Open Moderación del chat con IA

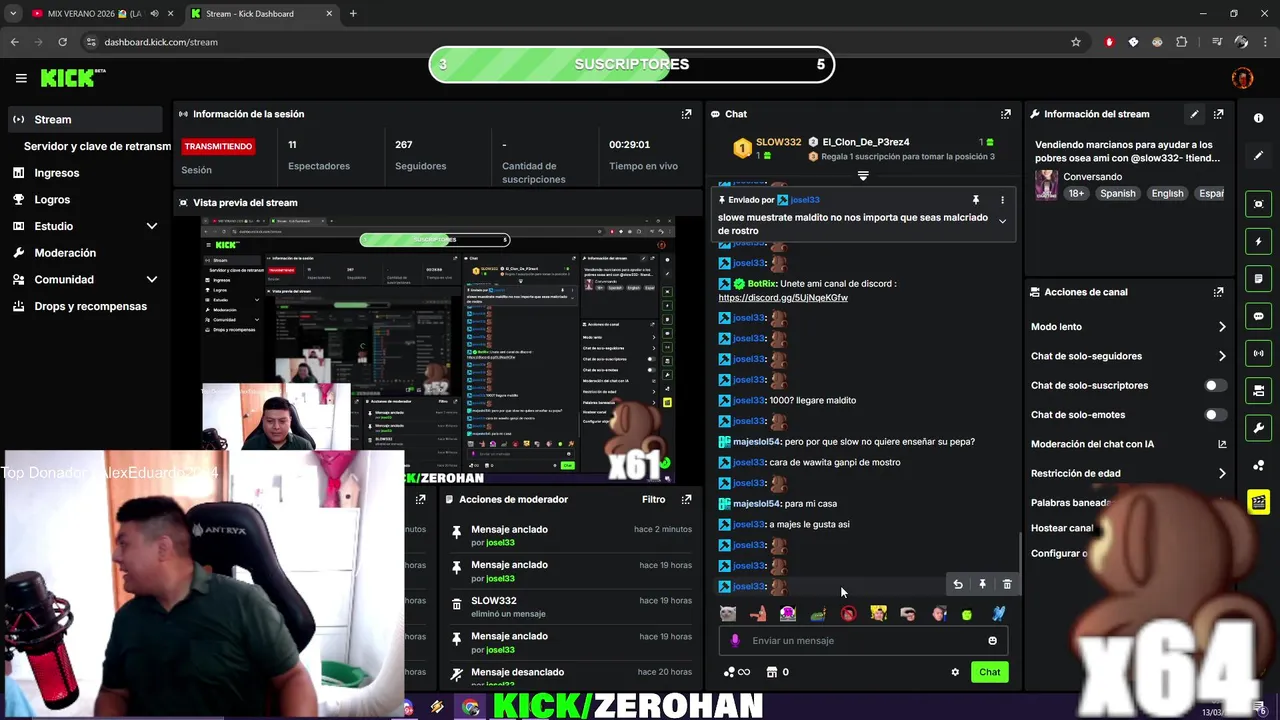[1128, 444]
